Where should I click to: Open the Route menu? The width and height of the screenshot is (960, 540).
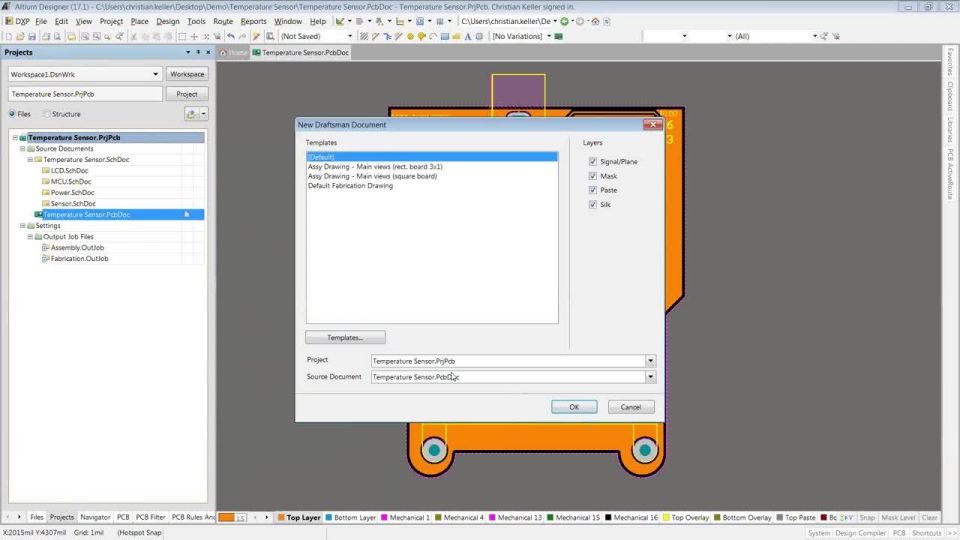click(223, 21)
